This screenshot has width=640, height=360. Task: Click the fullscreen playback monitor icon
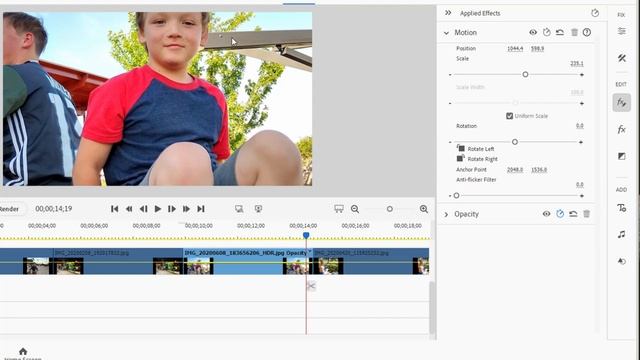click(239, 209)
